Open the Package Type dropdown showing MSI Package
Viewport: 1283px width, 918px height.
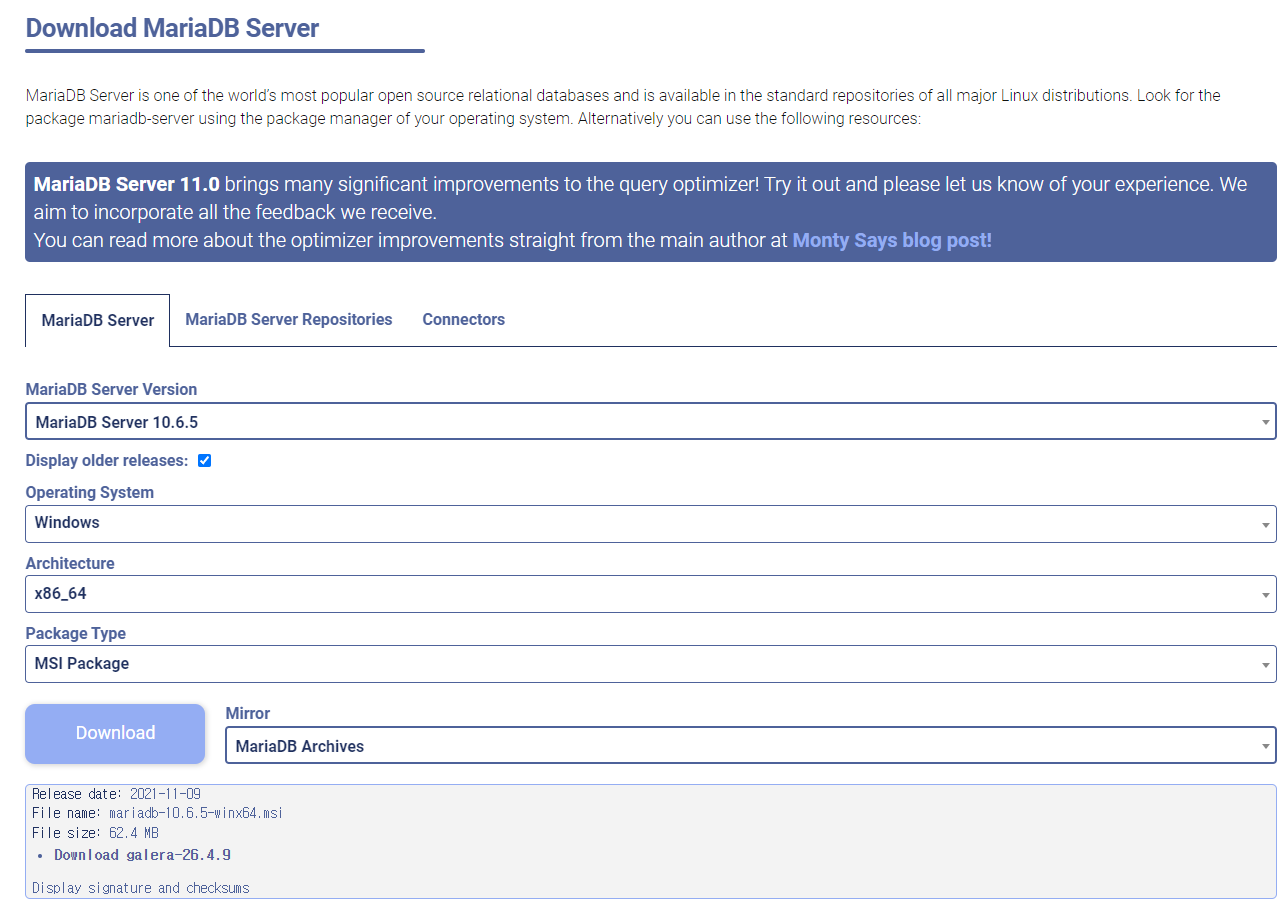(650, 664)
